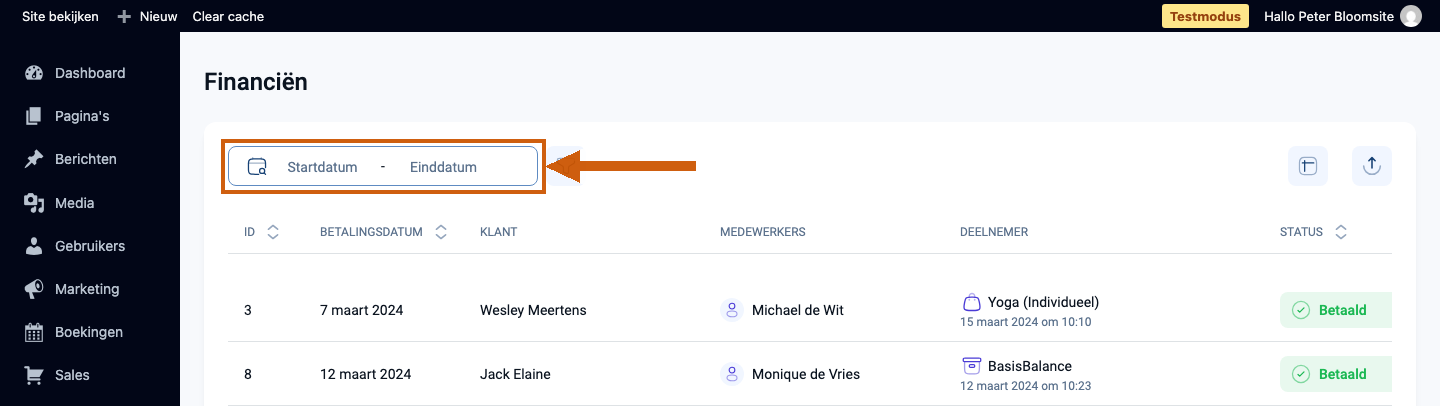Click the Startdatum input field
1440x406 pixels.
[322, 167]
